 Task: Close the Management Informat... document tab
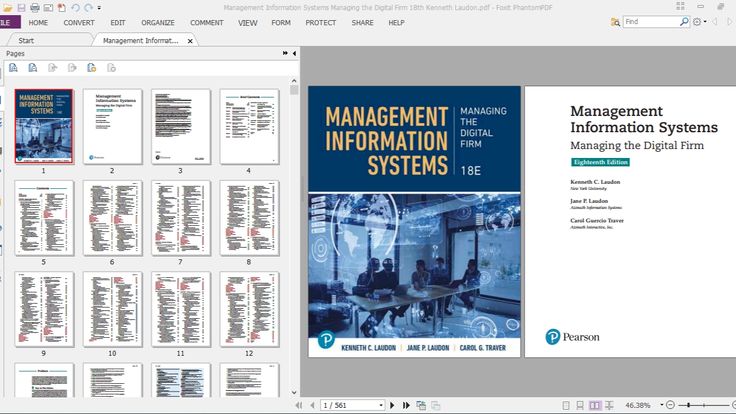point(190,41)
